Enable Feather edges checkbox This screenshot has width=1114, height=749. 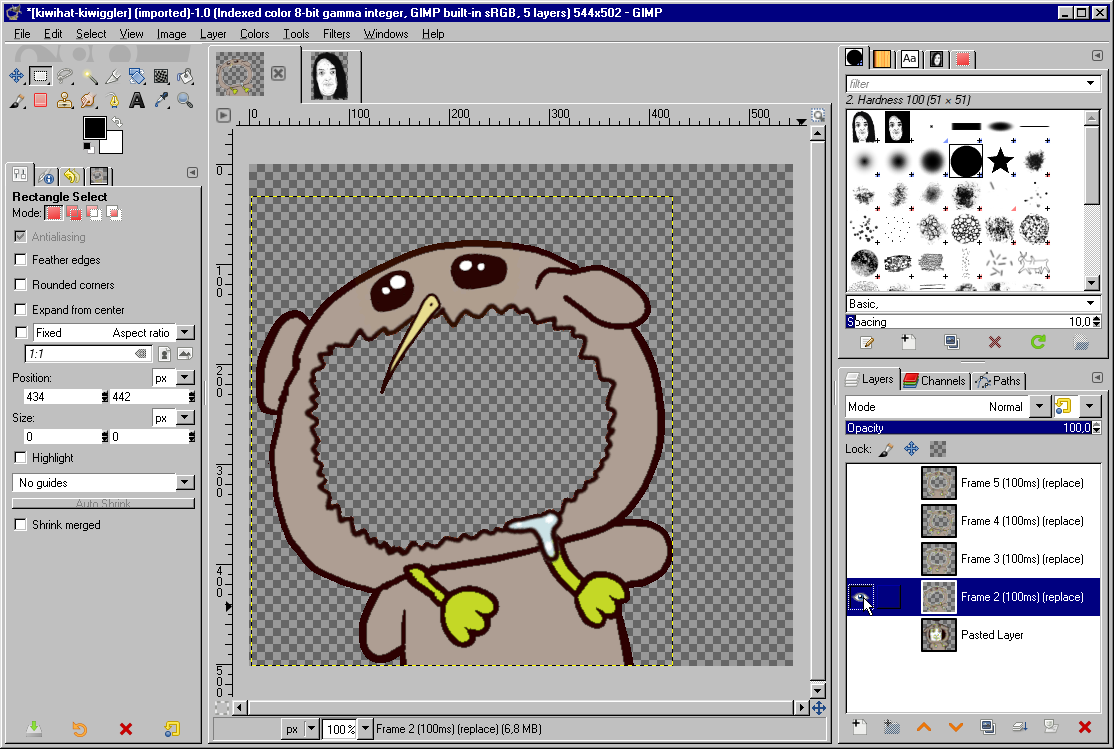tap(21, 260)
